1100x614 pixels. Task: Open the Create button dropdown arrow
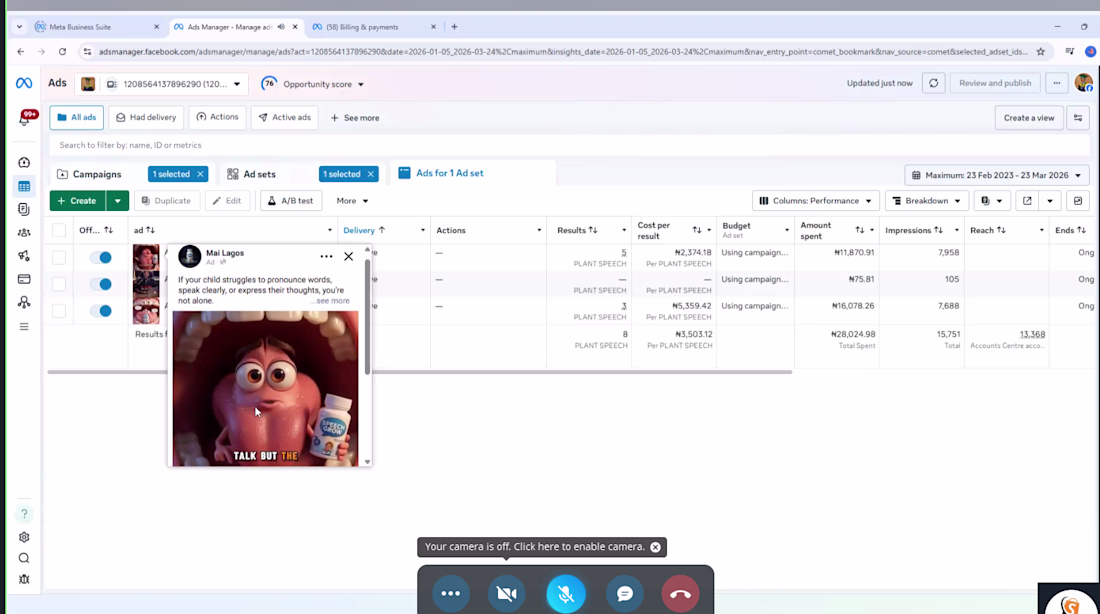click(x=117, y=201)
